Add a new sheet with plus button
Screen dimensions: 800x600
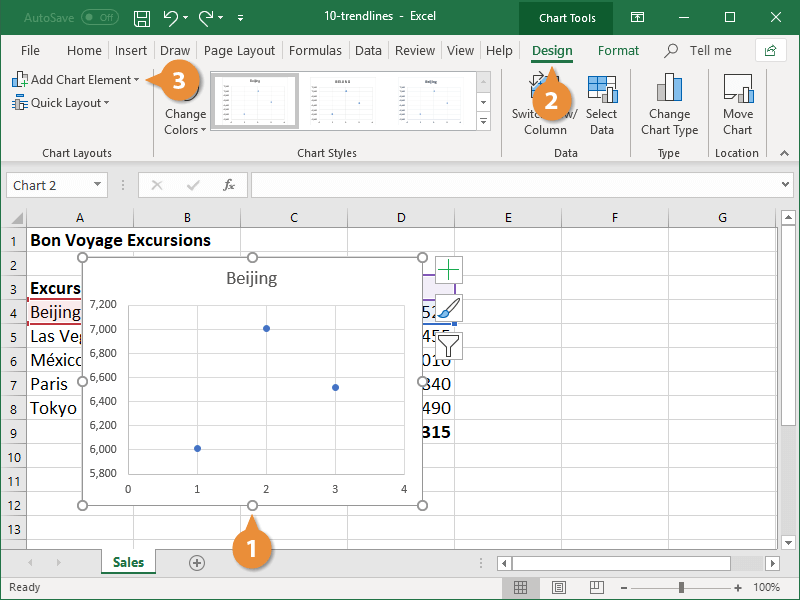197,563
